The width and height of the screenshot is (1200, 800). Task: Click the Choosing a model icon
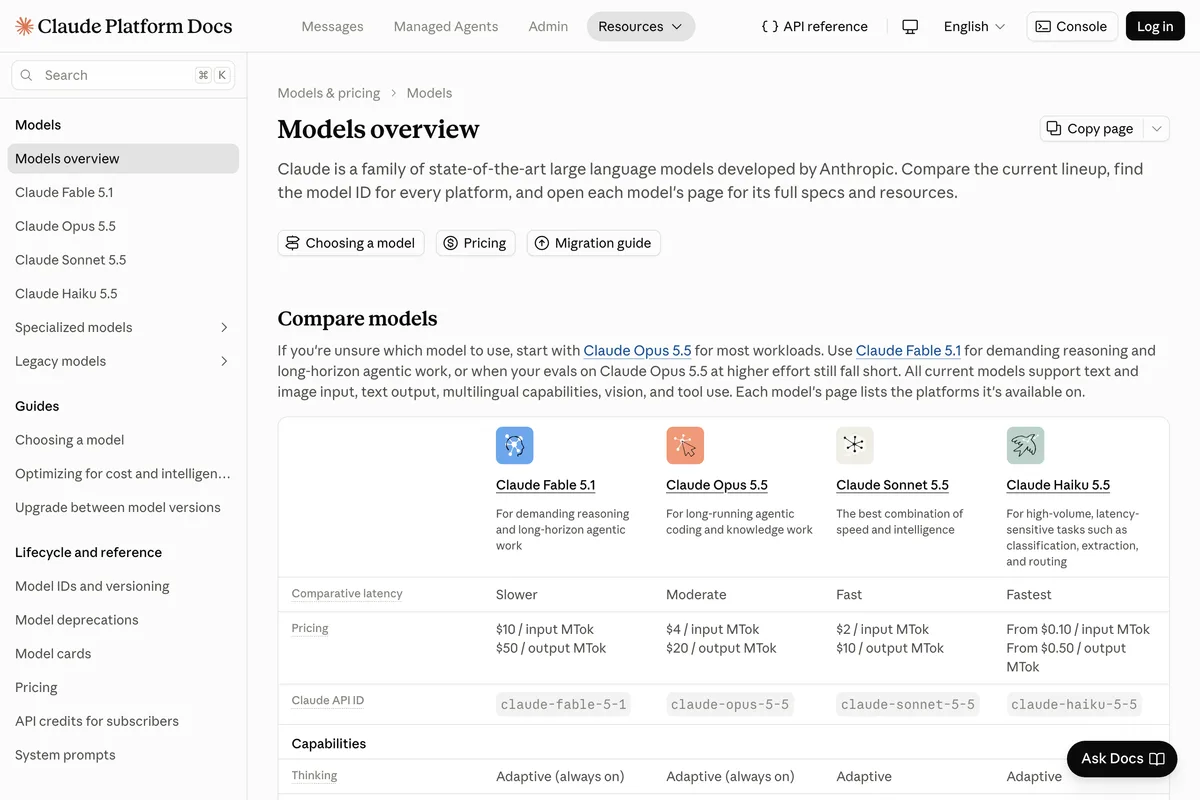click(292, 243)
